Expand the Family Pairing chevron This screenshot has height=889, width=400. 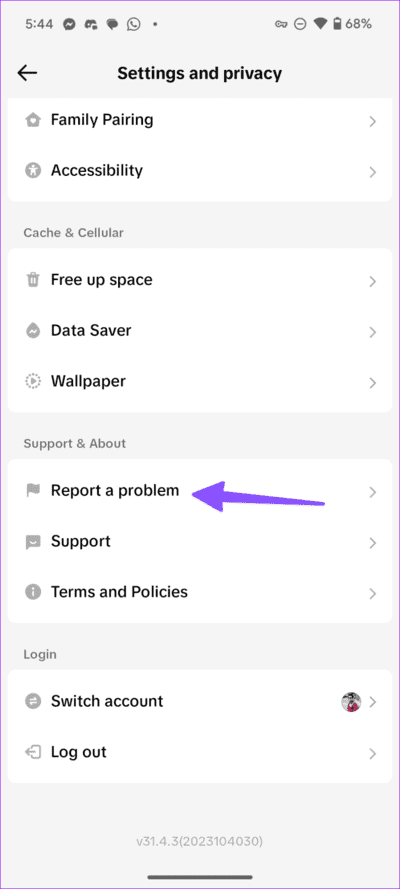coord(372,121)
